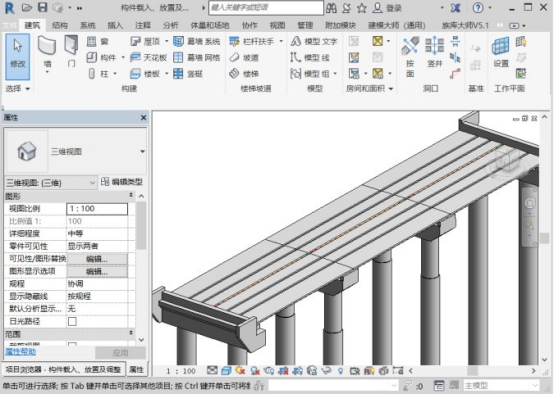Open the 系统 ribbon tab

[87, 25]
